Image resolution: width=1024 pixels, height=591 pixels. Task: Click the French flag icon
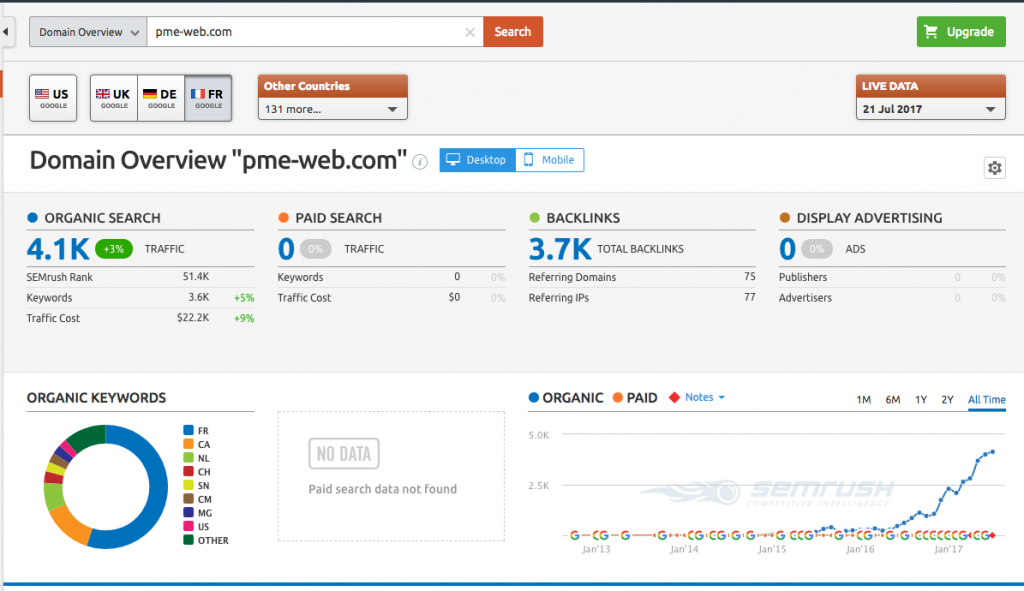(198, 94)
